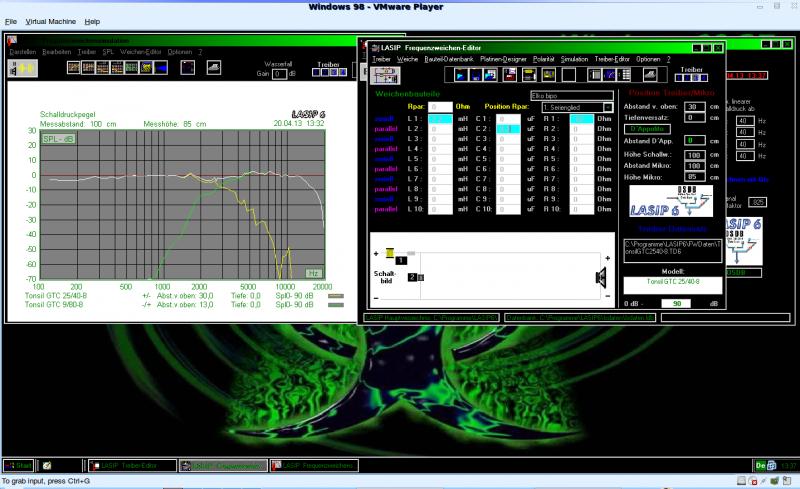Click the large circuit diagram icon in Frequenzweichen-Editor
The width and height of the screenshot is (800, 489).
pyautogui.click(x=386, y=75)
